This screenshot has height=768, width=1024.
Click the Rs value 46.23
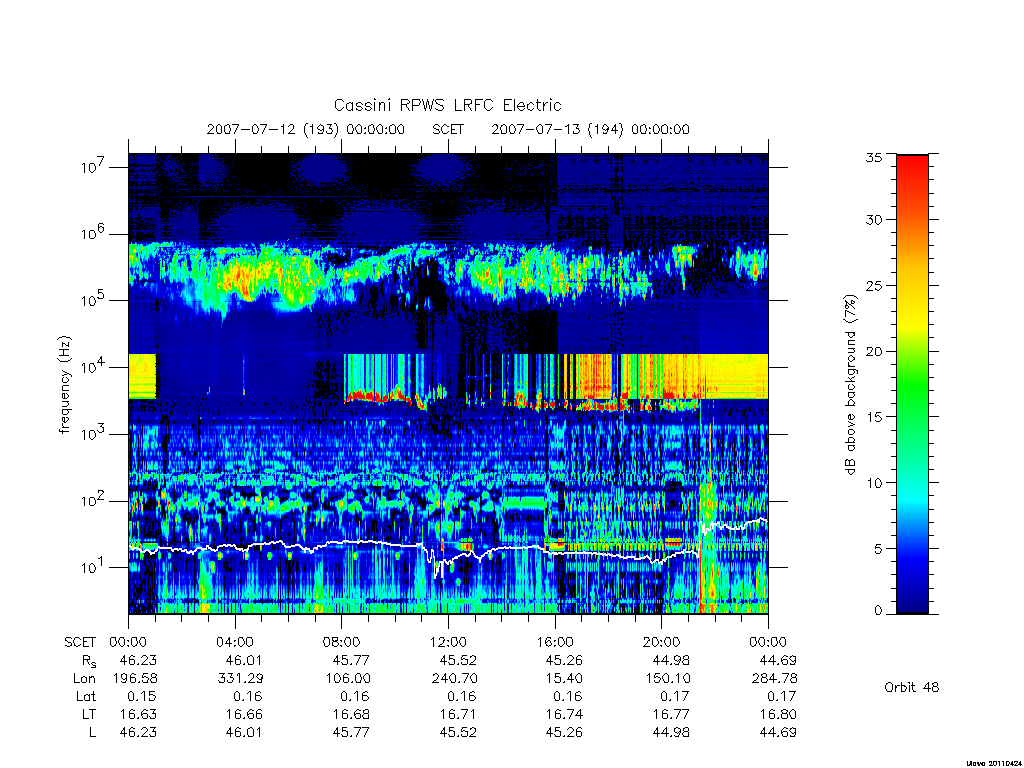coord(138,660)
